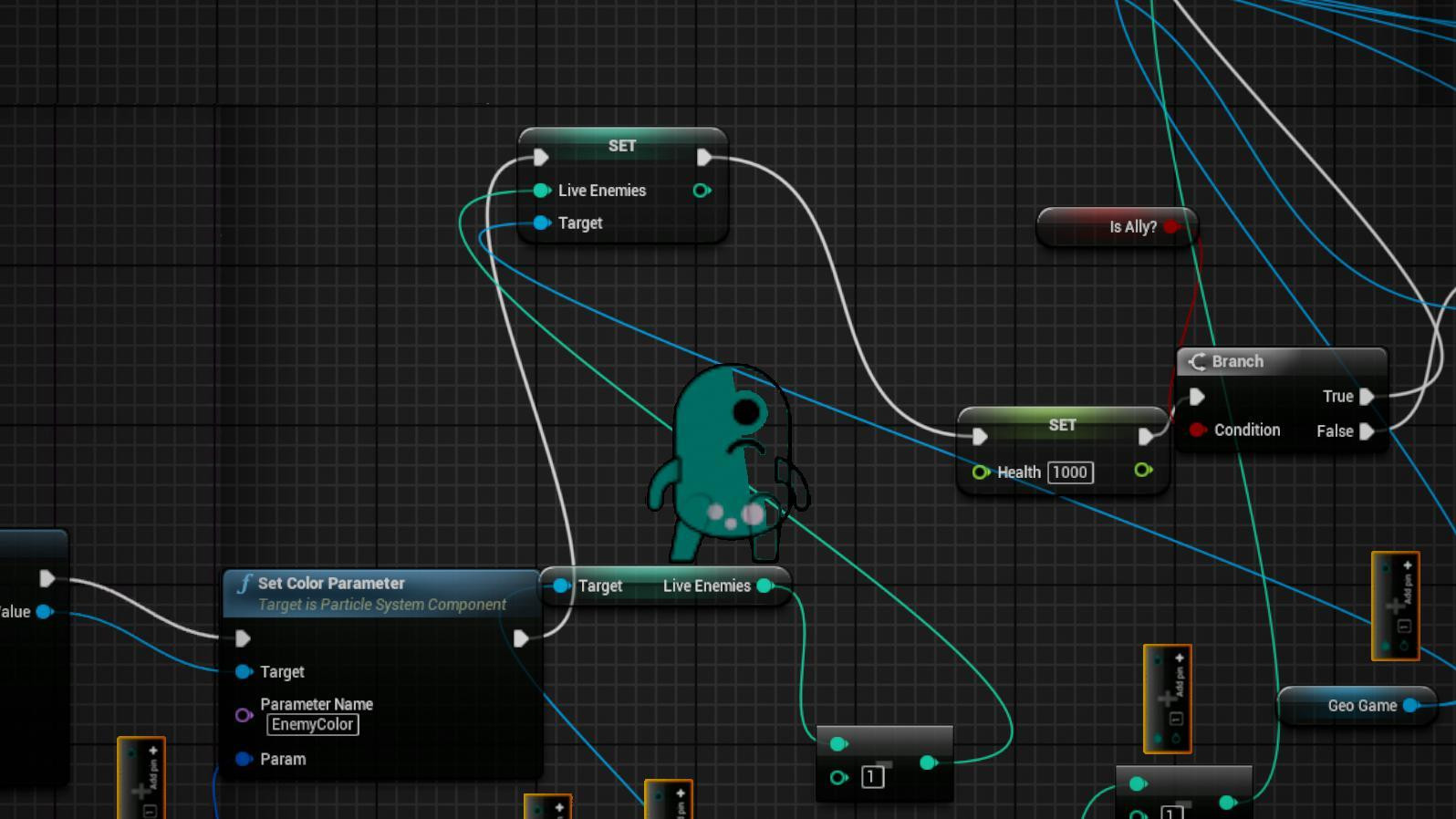Click the teal cyclops enemy character sprite
Viewport: 1456px width, 819px height.
[x=728, y=463]
